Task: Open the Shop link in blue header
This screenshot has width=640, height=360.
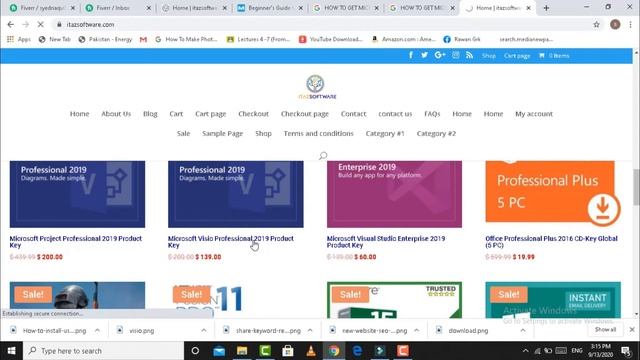Action: (x=489, y=56)
